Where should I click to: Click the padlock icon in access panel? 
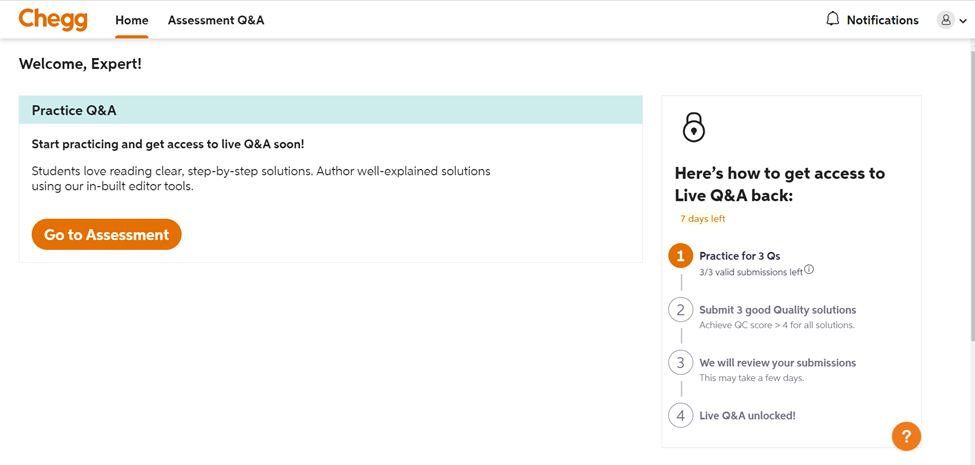(693, 127)
